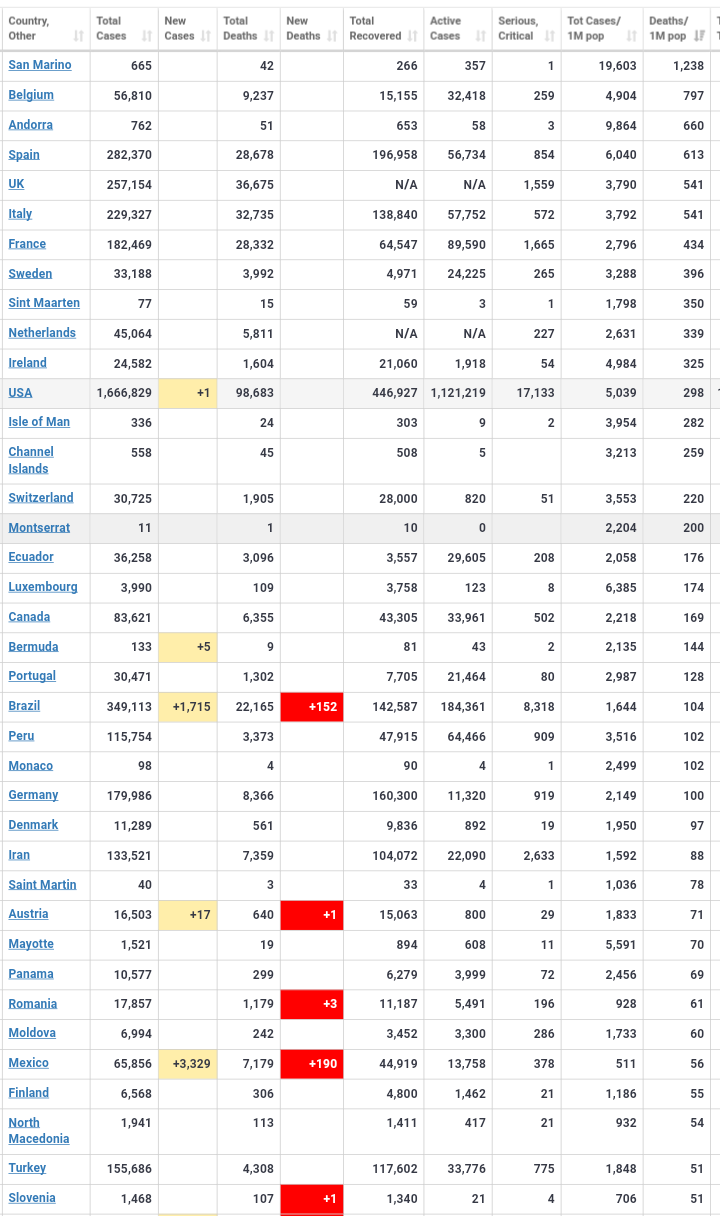Open the San Marino country link
This screenshot has width=720, height=1216.
40,65
